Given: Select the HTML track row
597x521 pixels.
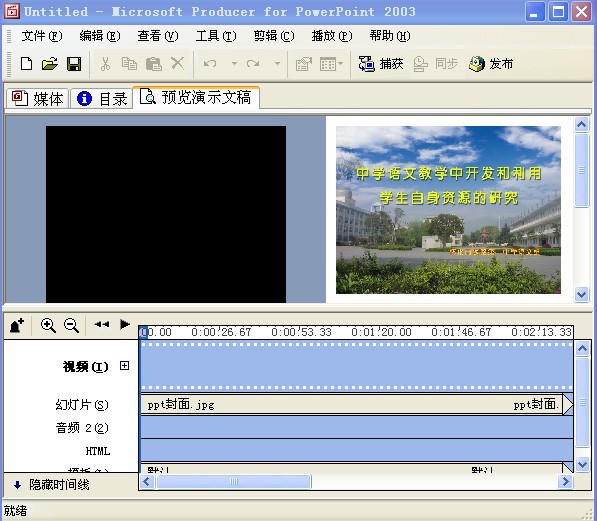Looking at the screenshot, I should (x=357, y=450).
